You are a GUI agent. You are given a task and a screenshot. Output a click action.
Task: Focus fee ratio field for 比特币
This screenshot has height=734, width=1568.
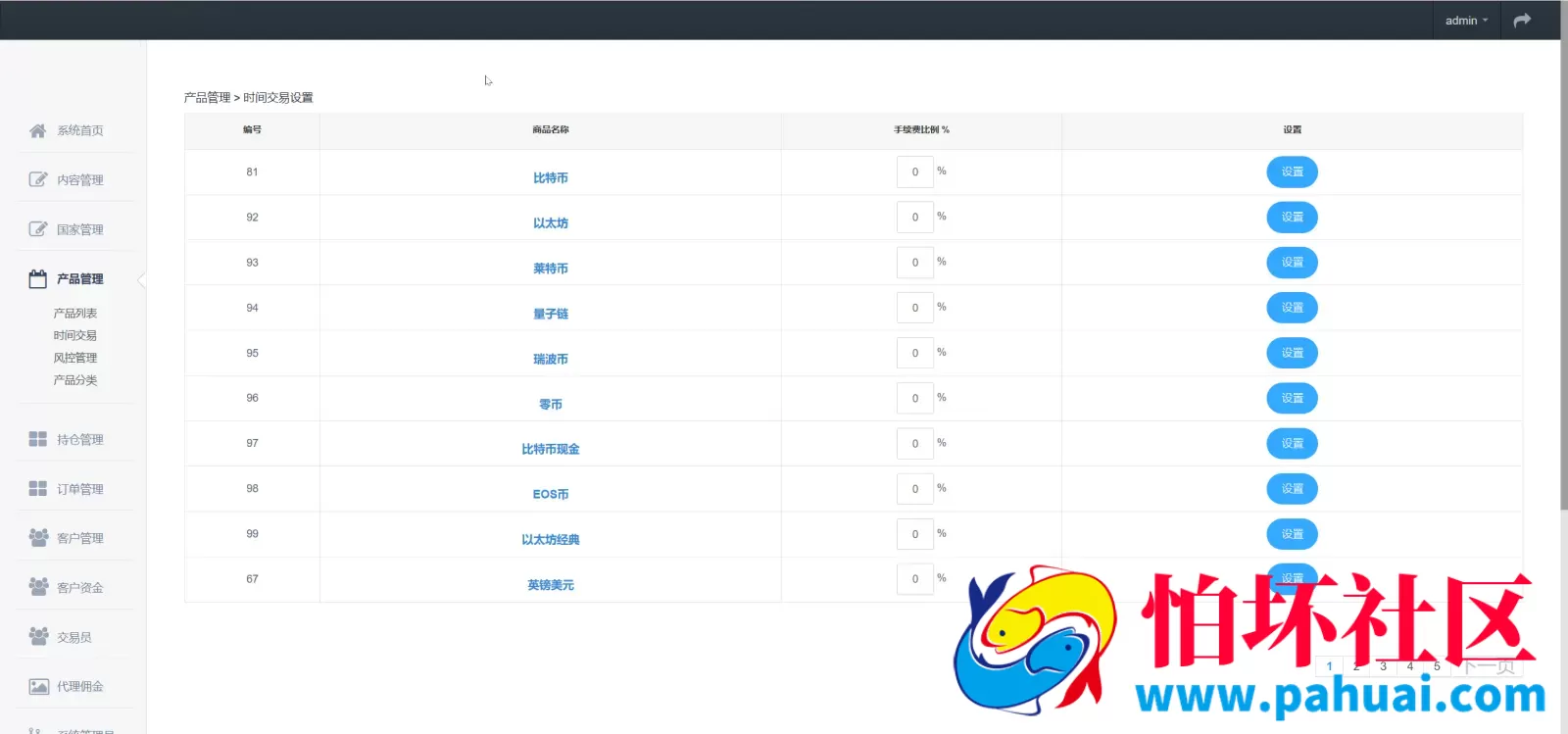[x=915, y=171]
